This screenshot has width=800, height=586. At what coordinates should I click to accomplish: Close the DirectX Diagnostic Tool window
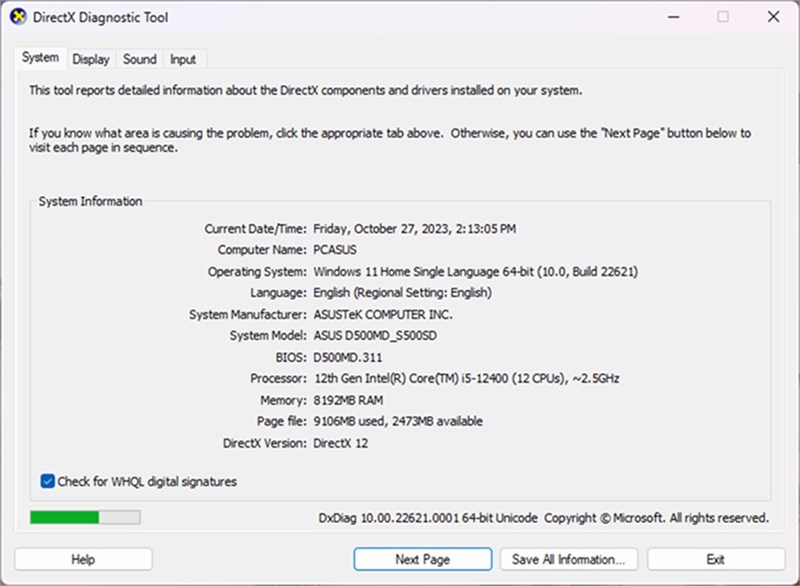773,17
